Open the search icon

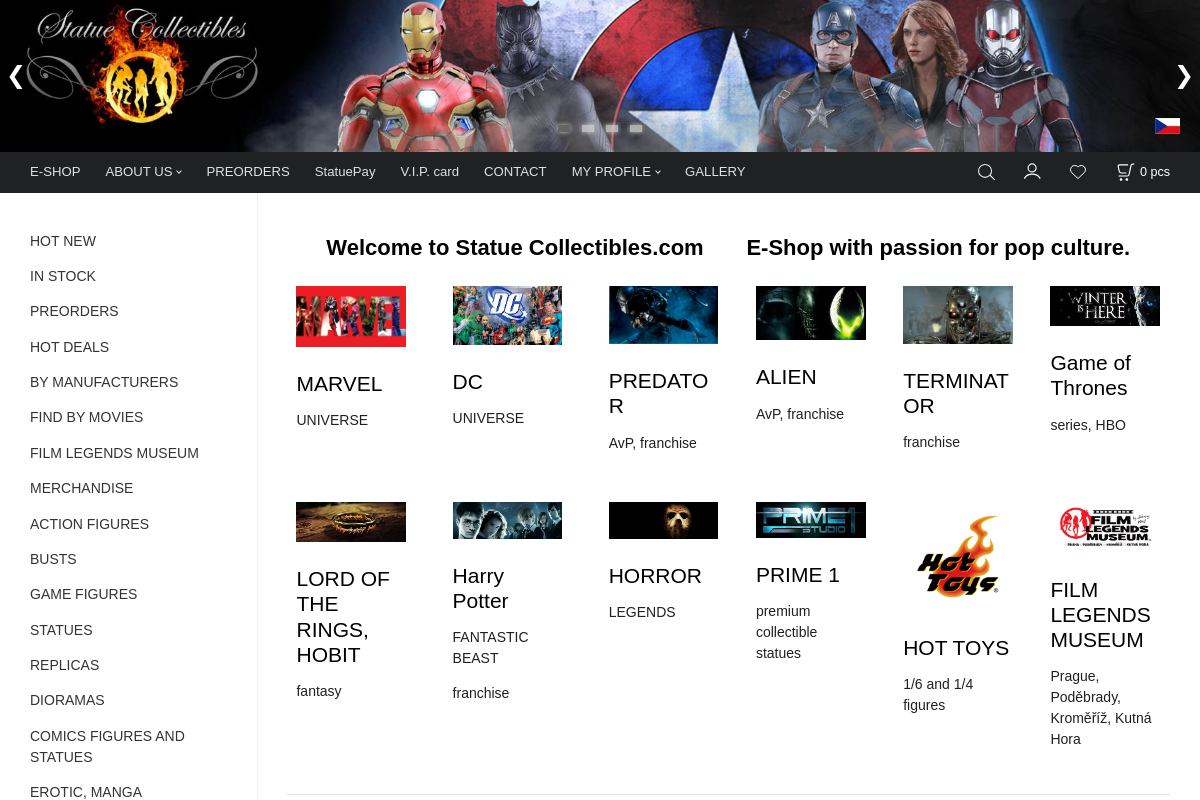point(985,171)
